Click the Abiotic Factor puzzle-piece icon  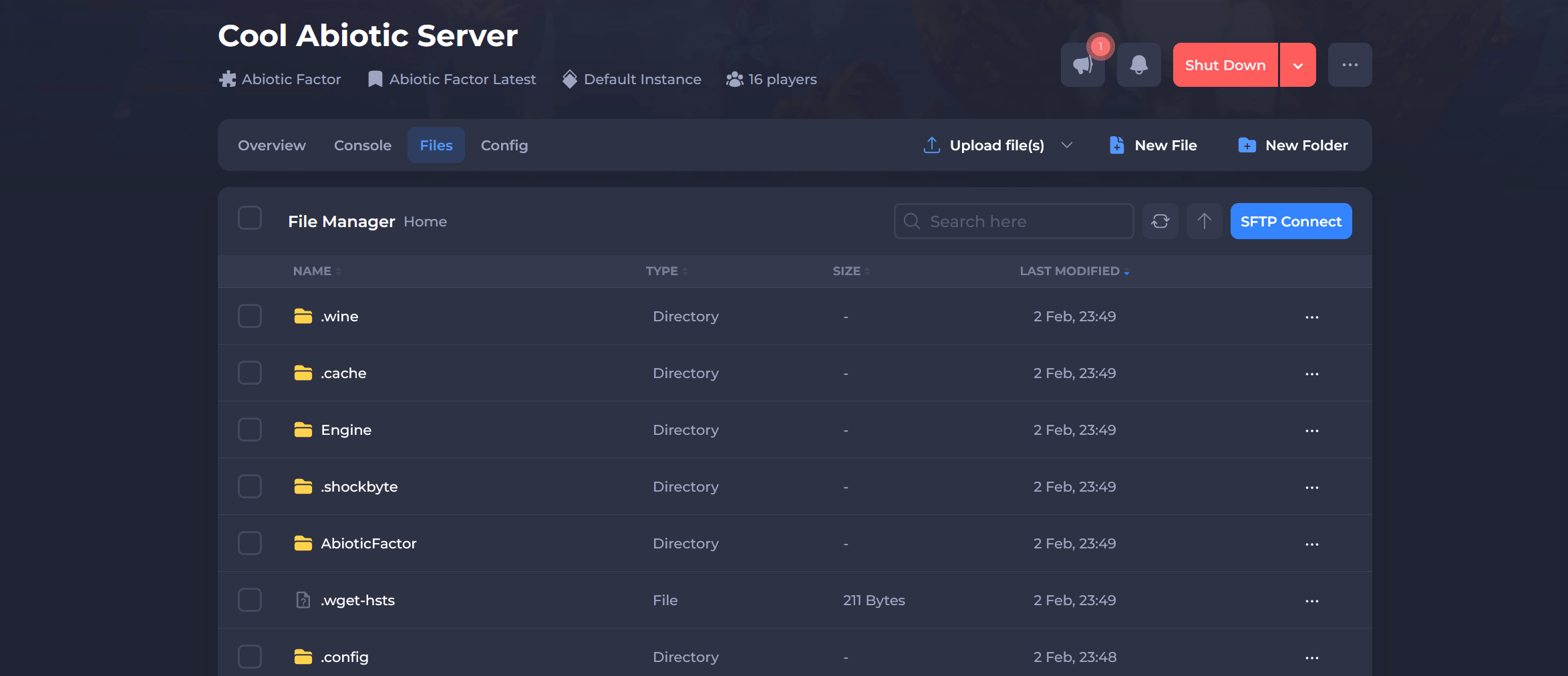228,79
